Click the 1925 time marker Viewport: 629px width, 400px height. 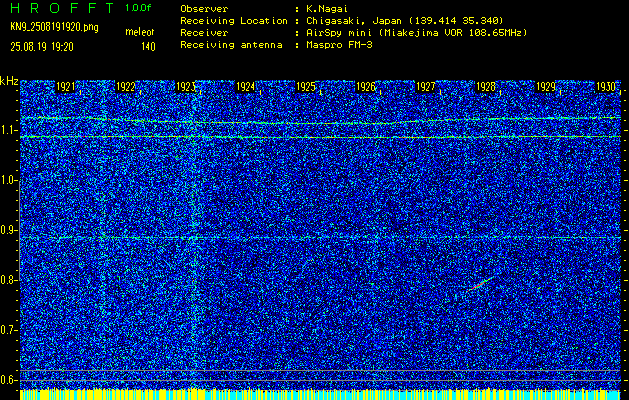(306, 87)
